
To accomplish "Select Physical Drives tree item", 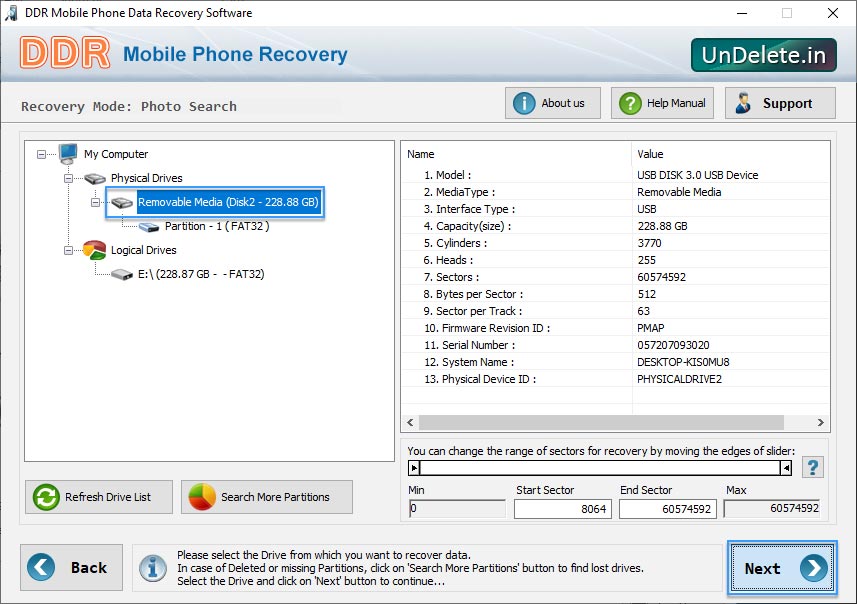I will click(146, 178).
